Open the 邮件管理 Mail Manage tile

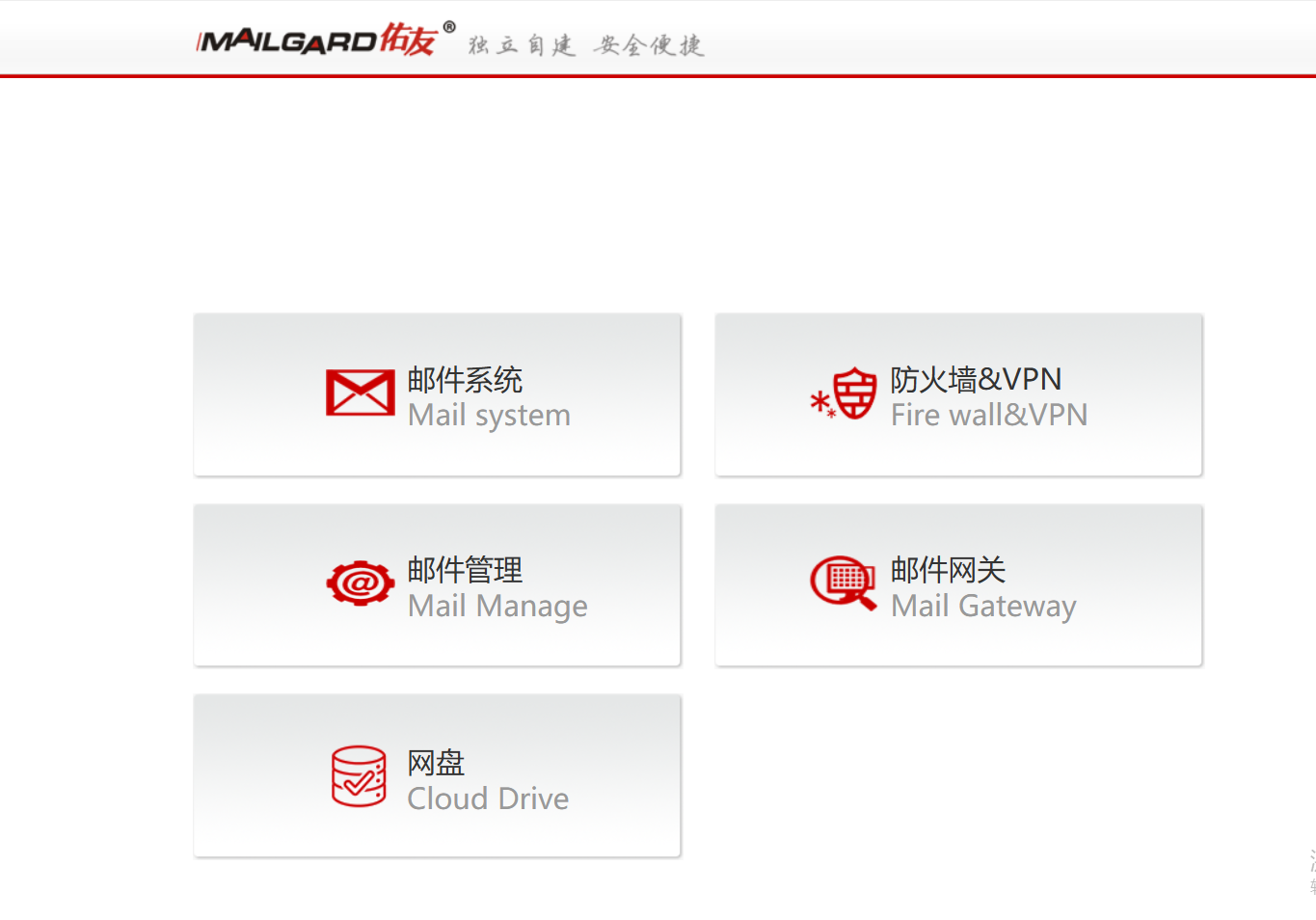tap(438, 585)
